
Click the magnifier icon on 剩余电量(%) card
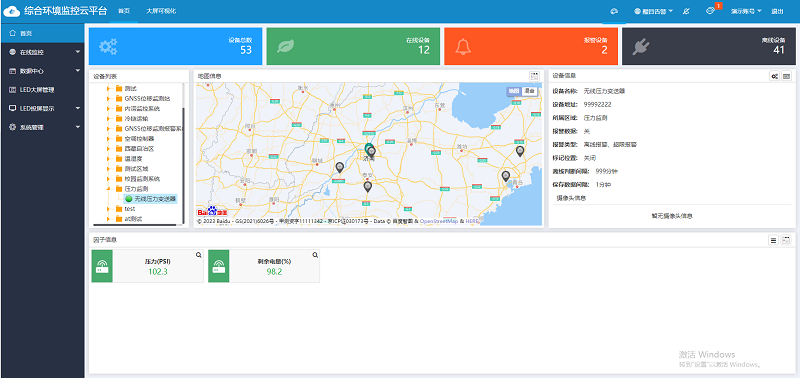[315, 255]
